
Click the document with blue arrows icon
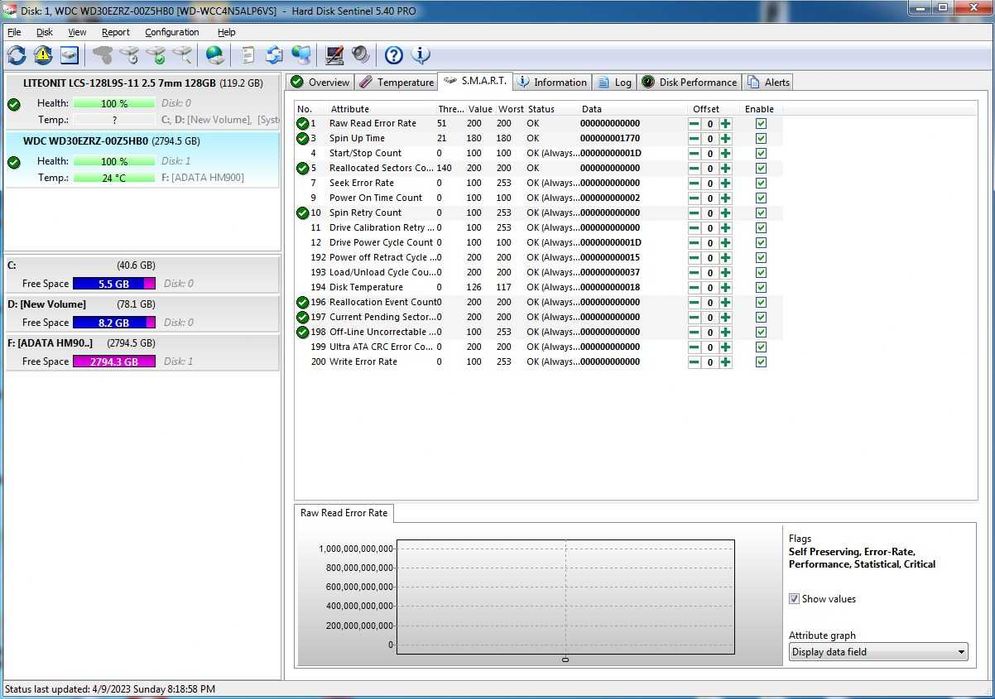(274, 56)
